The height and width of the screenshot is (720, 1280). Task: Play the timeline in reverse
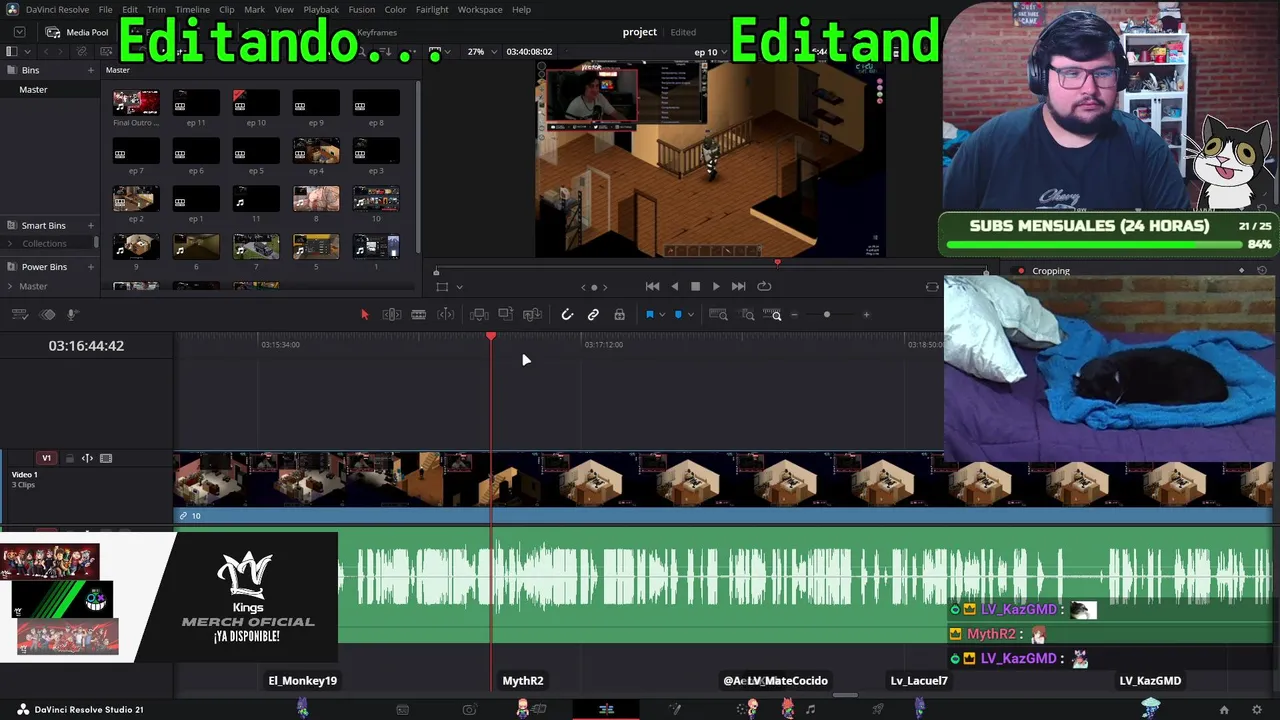tap(674, 286)
